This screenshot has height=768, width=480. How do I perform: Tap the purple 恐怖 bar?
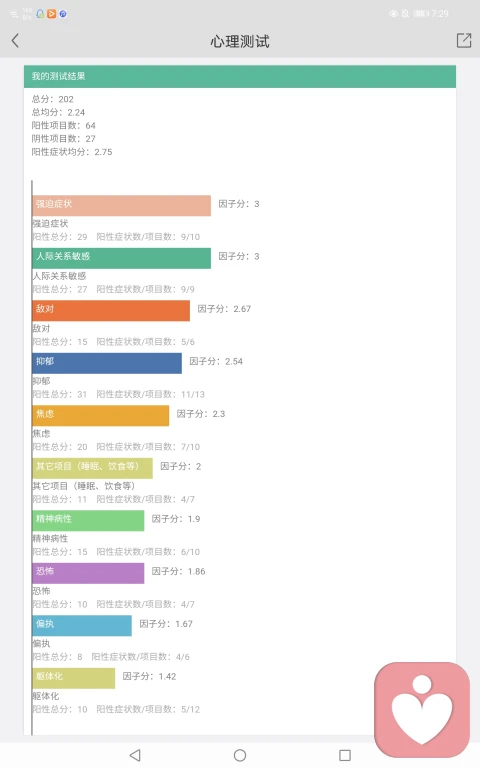88,573
